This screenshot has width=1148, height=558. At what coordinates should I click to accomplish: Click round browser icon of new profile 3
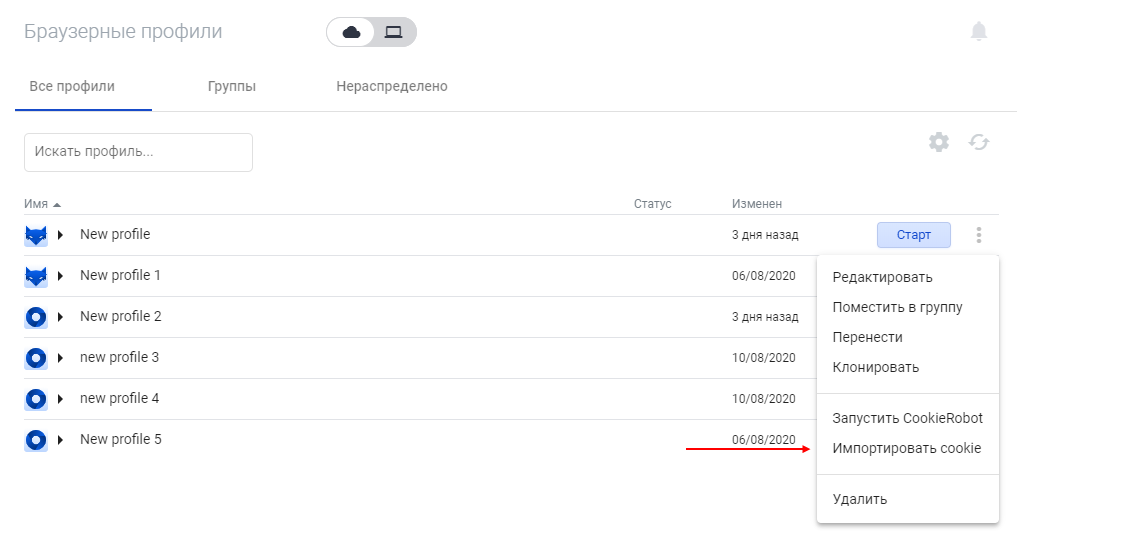pos(36,358)
